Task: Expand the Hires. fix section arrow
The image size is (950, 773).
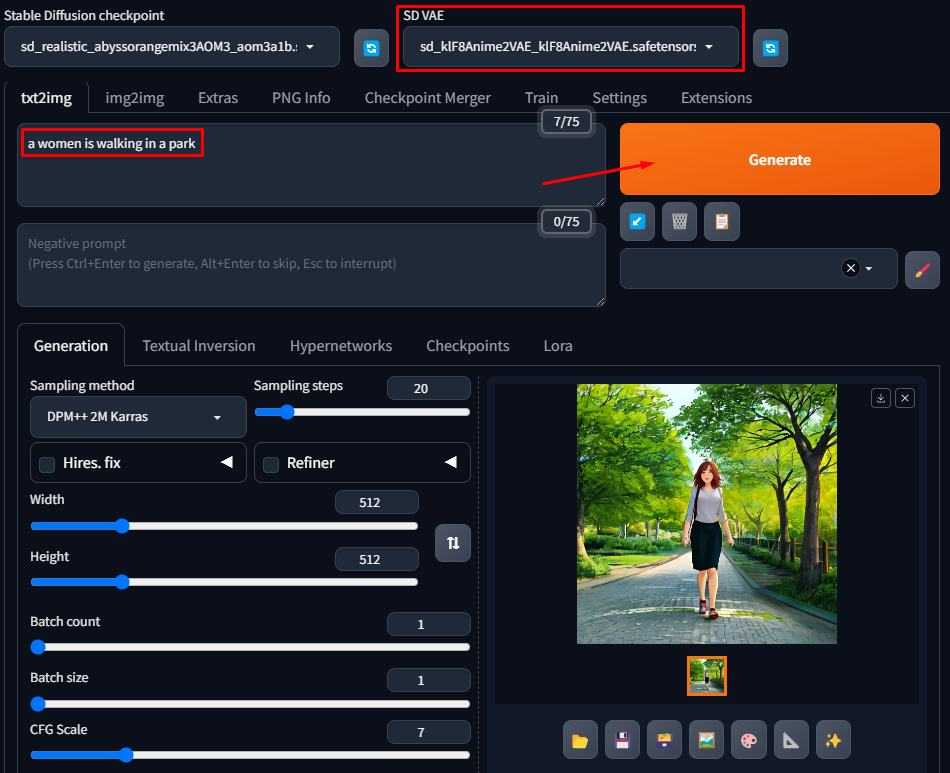Action: (x=227, y=463)
